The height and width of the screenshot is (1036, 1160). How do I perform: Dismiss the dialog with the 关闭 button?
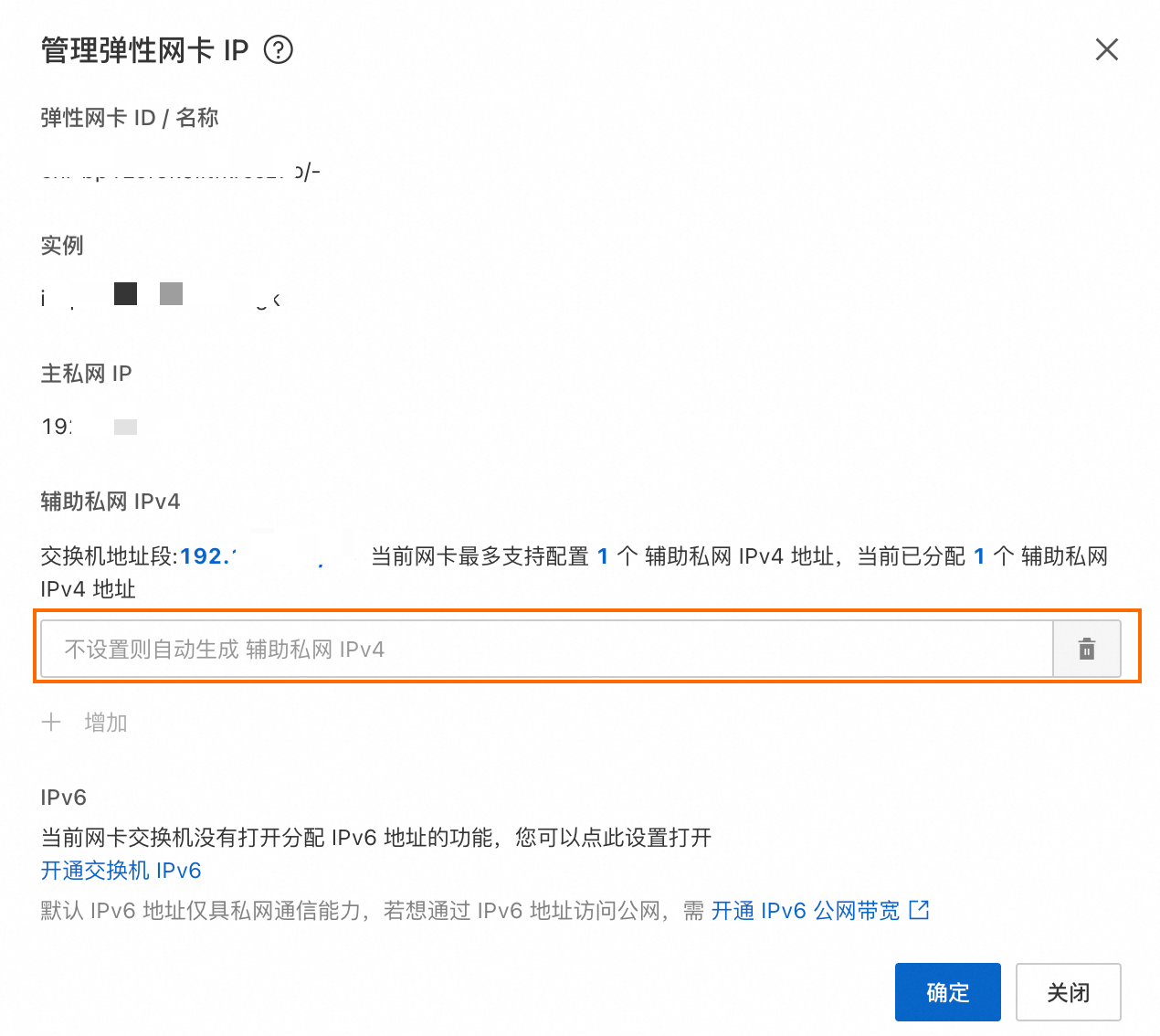1069,992
